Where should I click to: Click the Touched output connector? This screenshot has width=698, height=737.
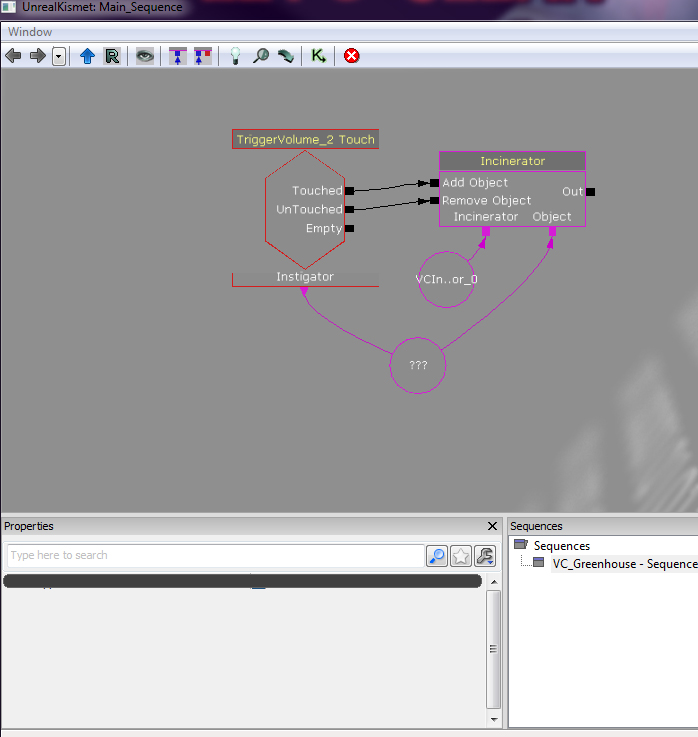(349, 191)
